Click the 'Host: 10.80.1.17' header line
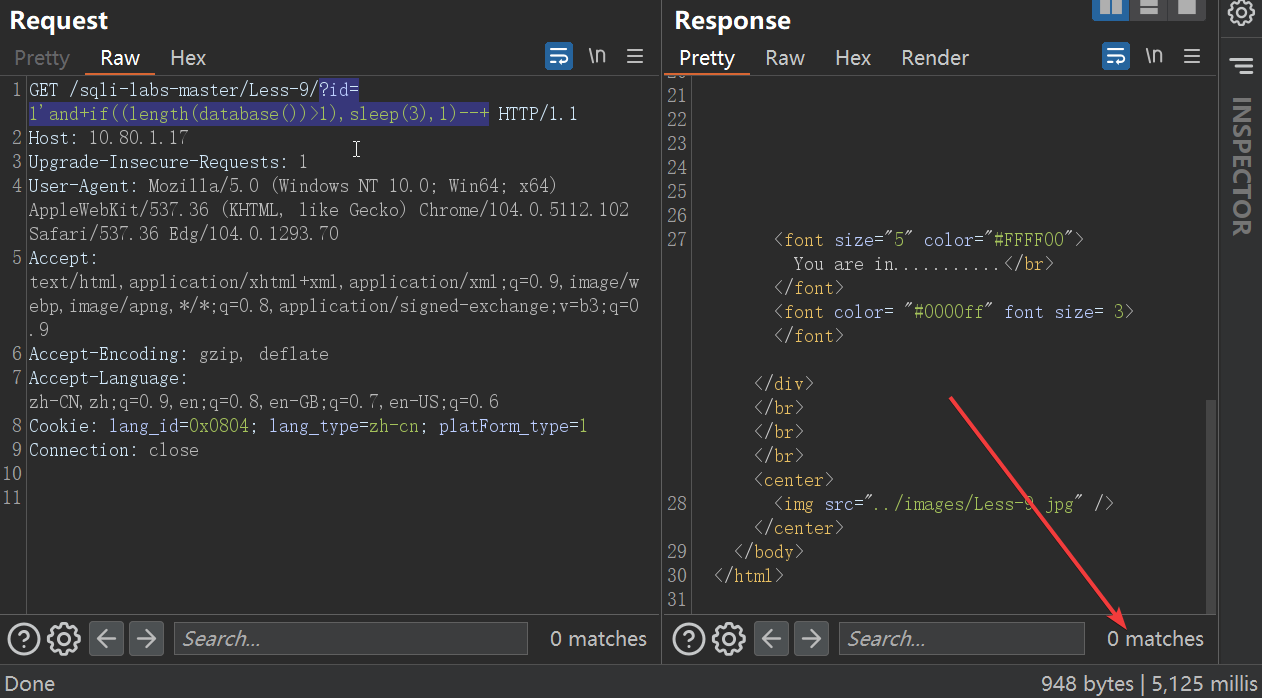 coord(108,138)
